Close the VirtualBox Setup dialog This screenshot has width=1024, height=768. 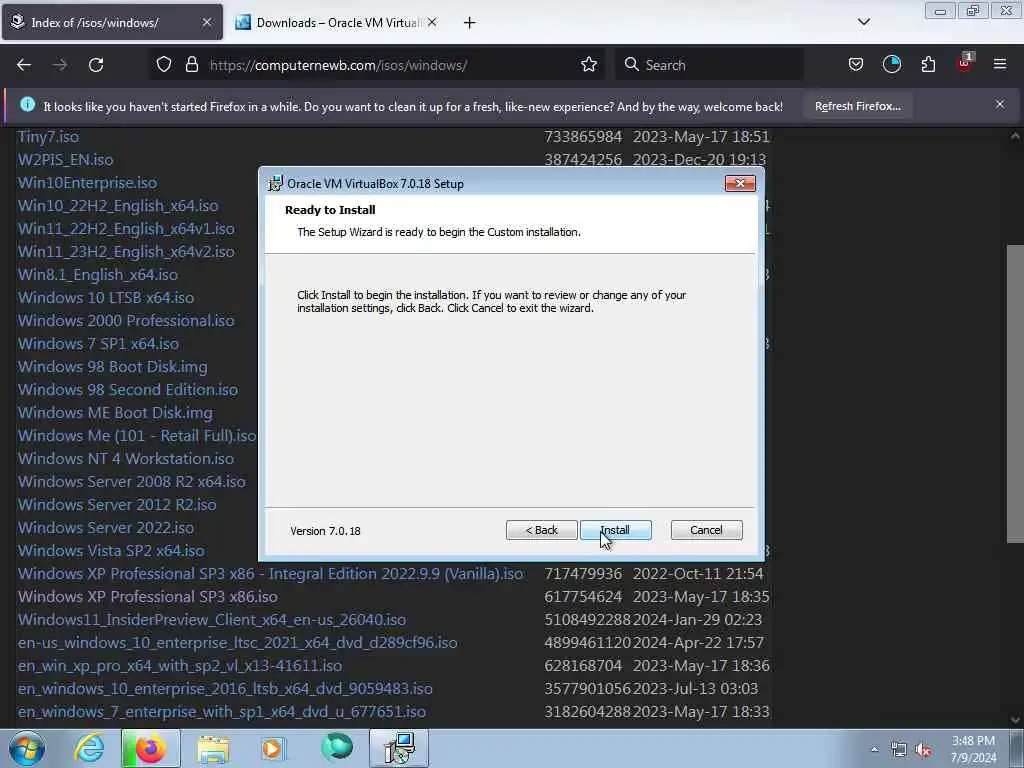tap(740, 184)
